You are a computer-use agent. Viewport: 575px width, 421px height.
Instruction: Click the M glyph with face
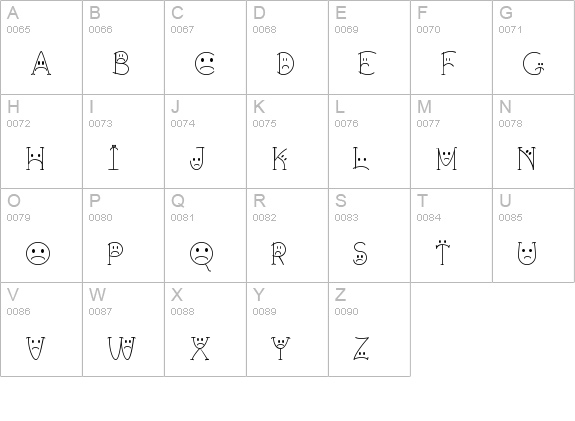click(447, 158)
